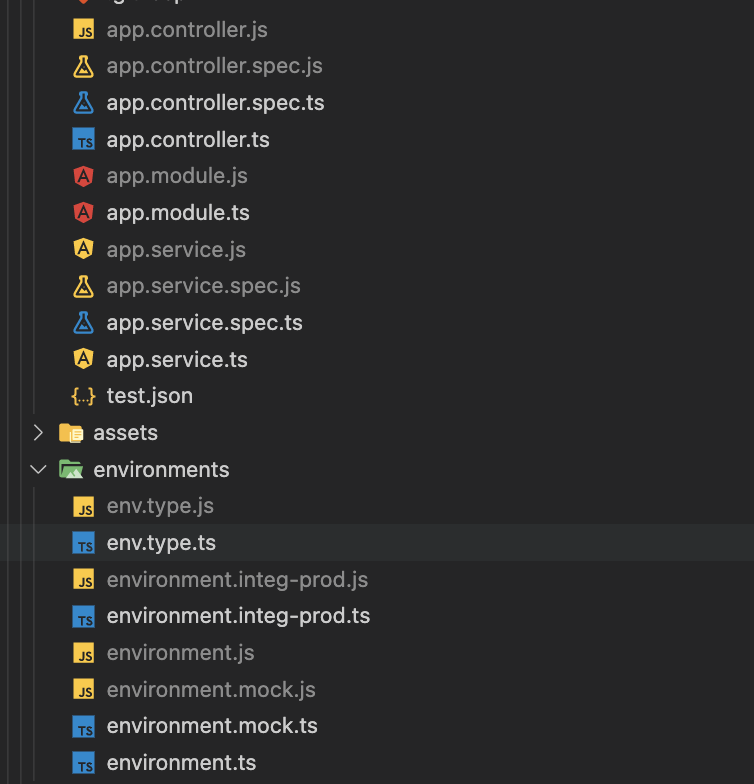754x784 pixels.
Task: Select the assets folder name
Action: point(126,433)
